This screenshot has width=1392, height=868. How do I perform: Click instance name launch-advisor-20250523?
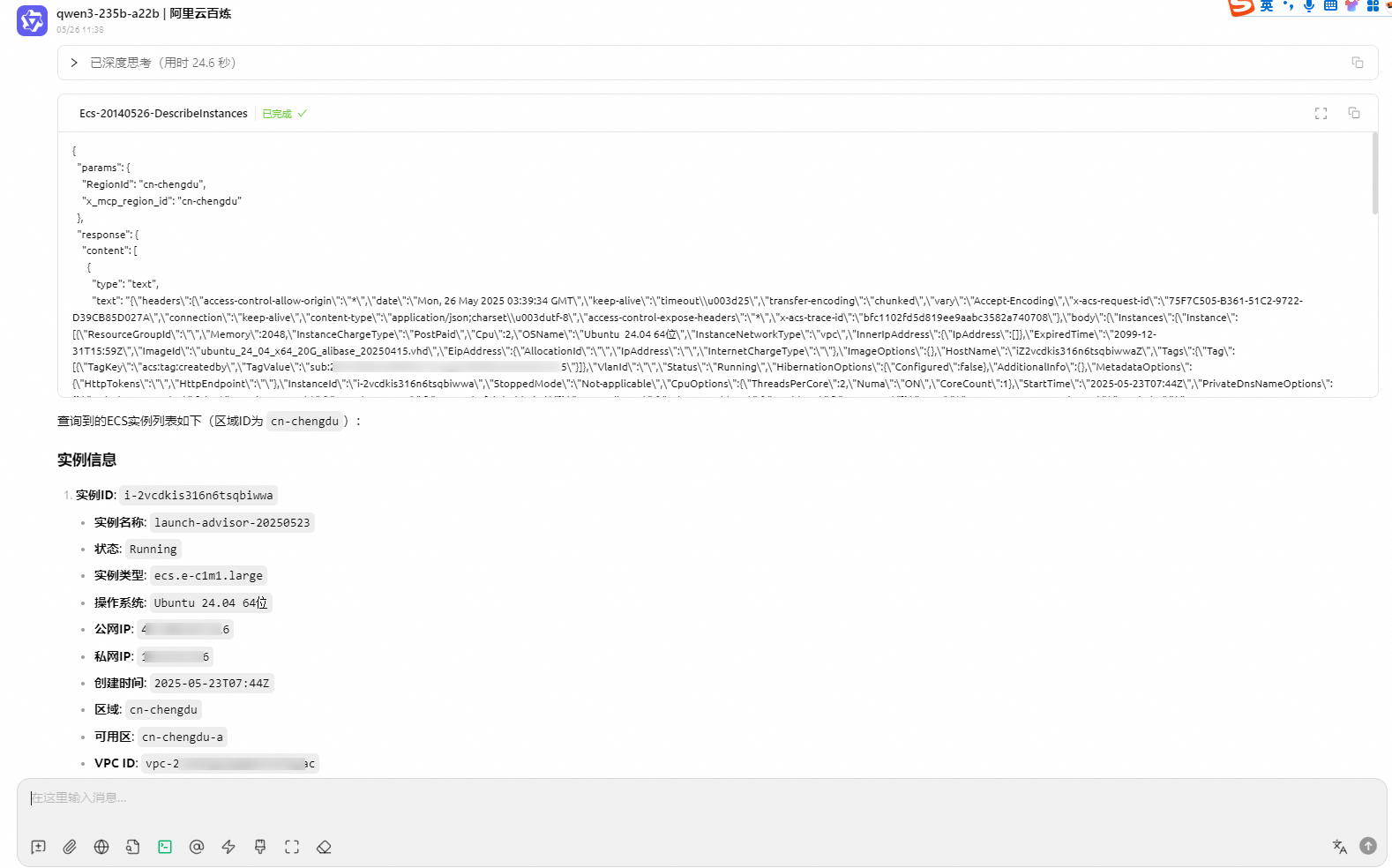click(x=232, y=523)
